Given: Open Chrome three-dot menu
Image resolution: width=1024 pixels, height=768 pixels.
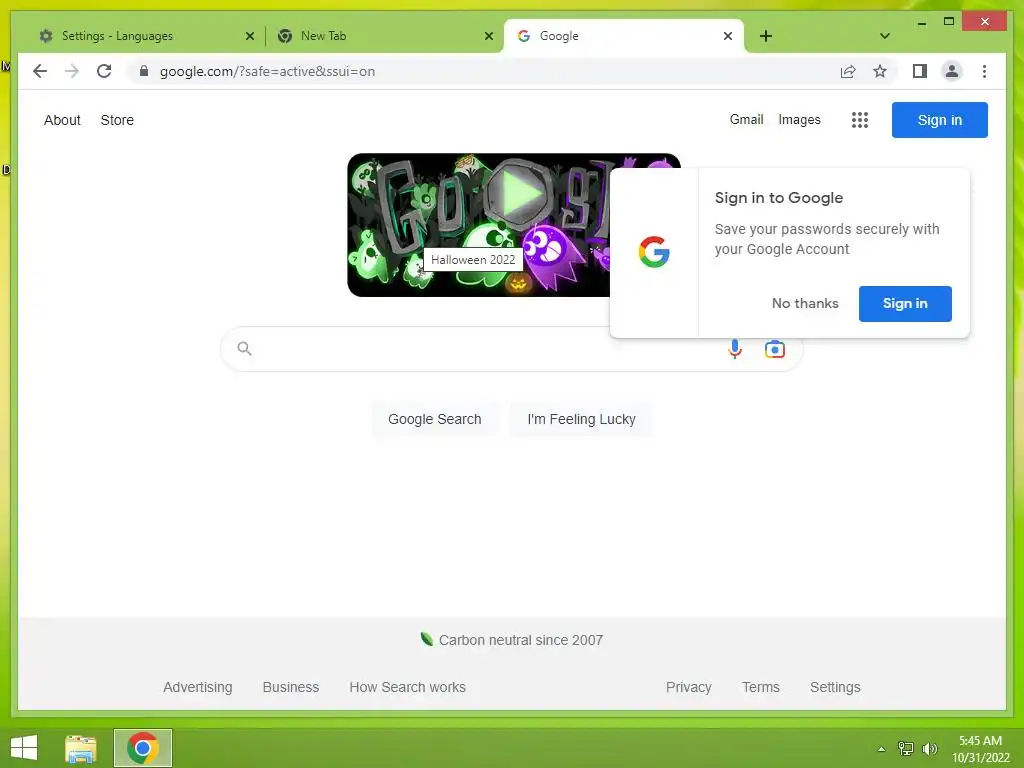Looking at the screenshot, I should [x=984, y=71].
